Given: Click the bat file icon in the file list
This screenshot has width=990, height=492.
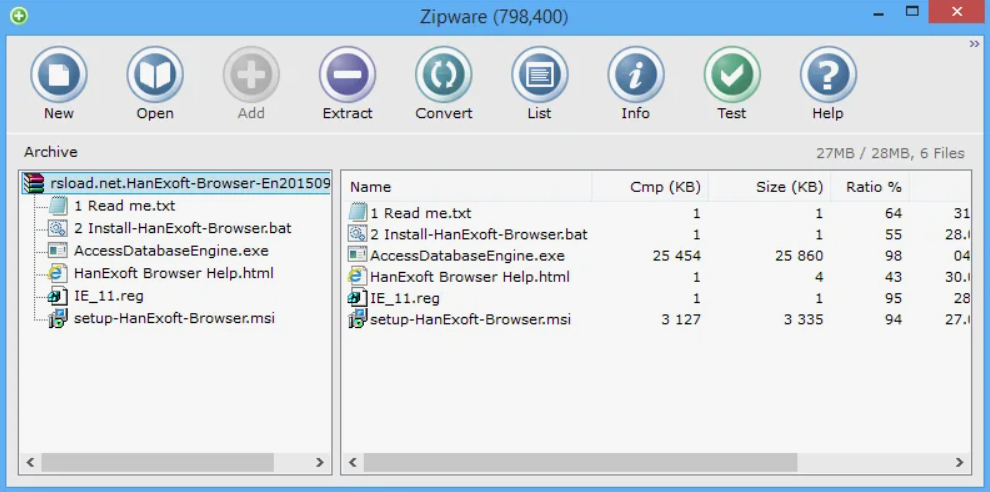Looking at the screenshot, I should point(357,234).
